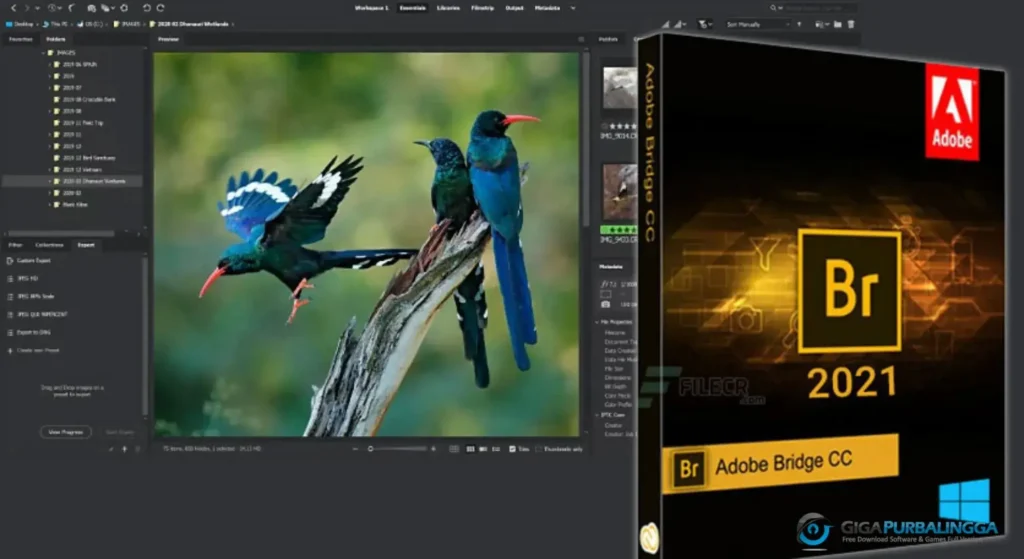Screen dimensions: 1024x559
Task: Expand the Black Kites folder arrow
Action: (50, 205)
